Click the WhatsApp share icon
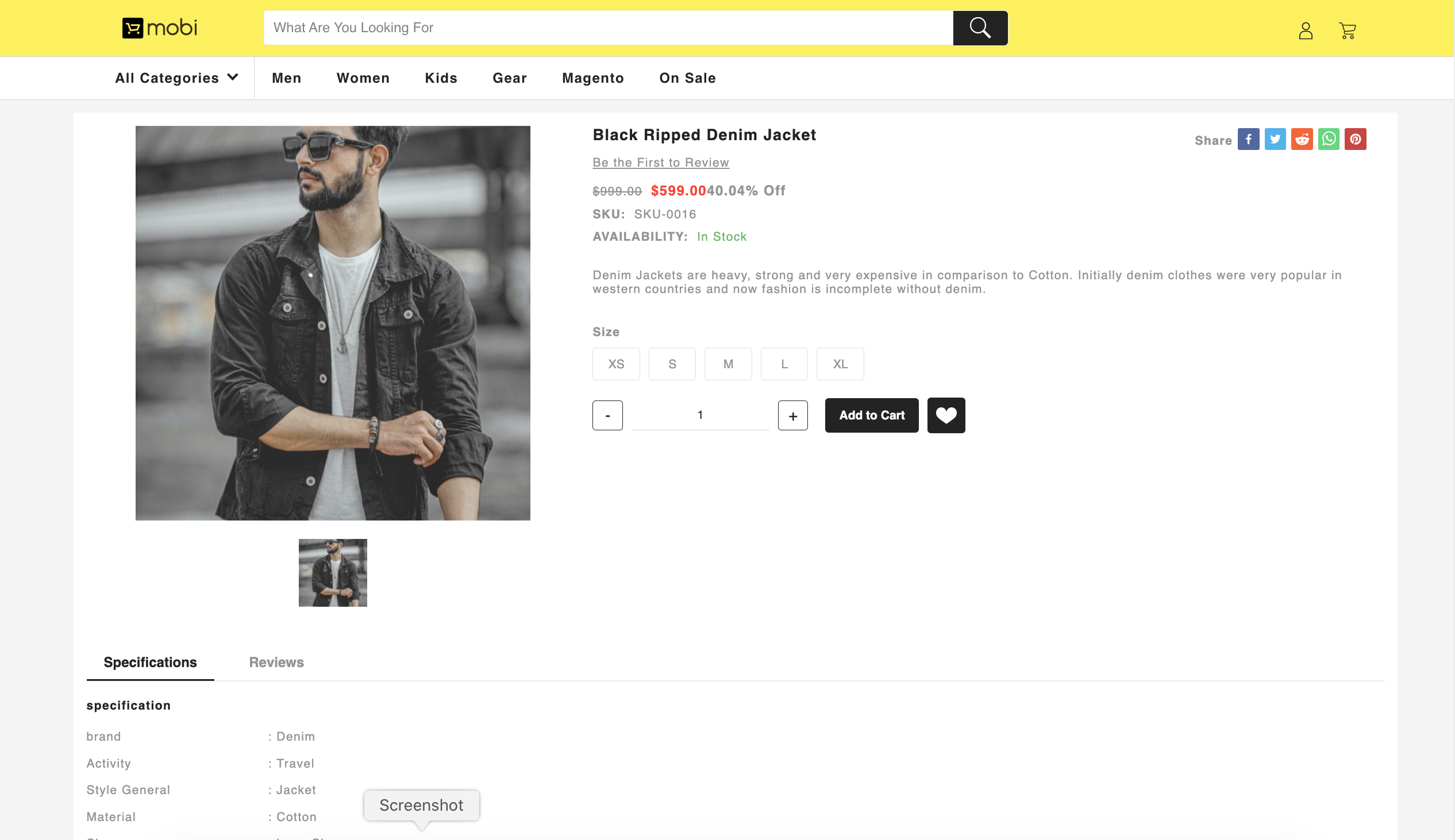This screenshot has width=1455, height=840. click(x=1328, y=139)
